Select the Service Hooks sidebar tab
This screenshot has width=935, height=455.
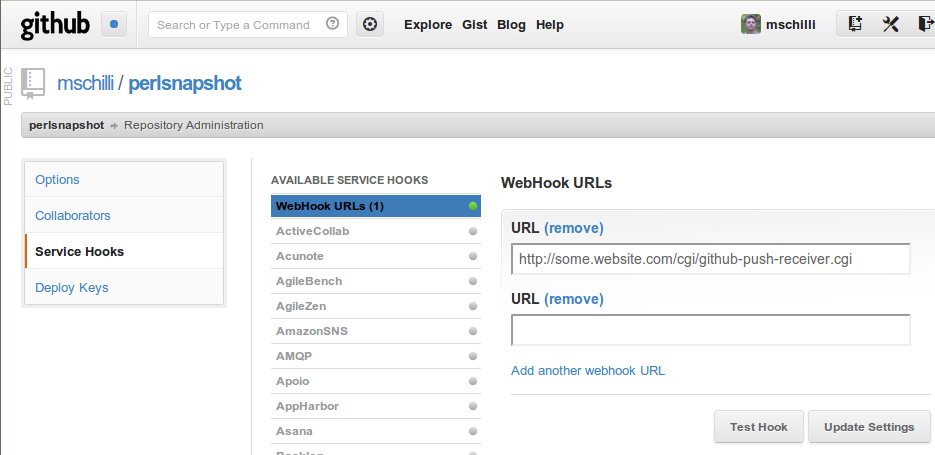tap(124, 252)
